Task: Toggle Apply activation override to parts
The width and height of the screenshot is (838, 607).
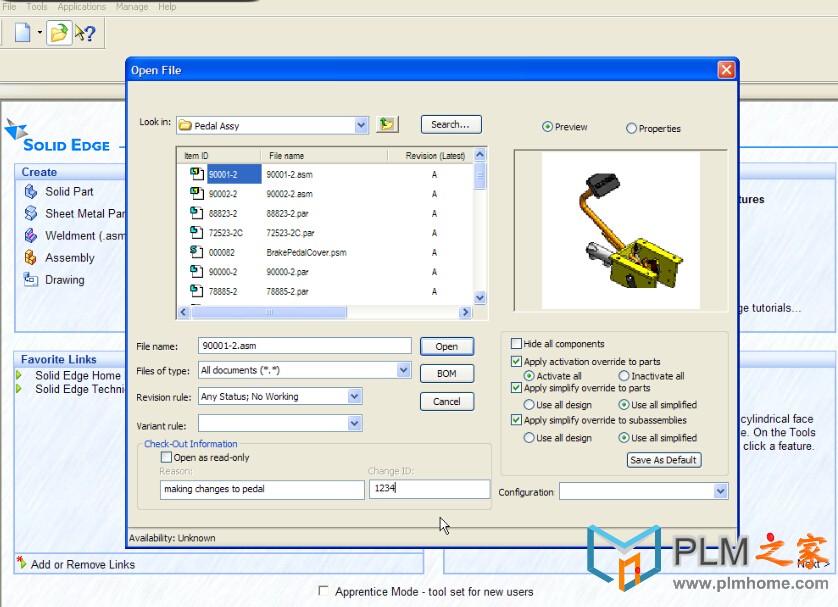Action: click(516, 361)
